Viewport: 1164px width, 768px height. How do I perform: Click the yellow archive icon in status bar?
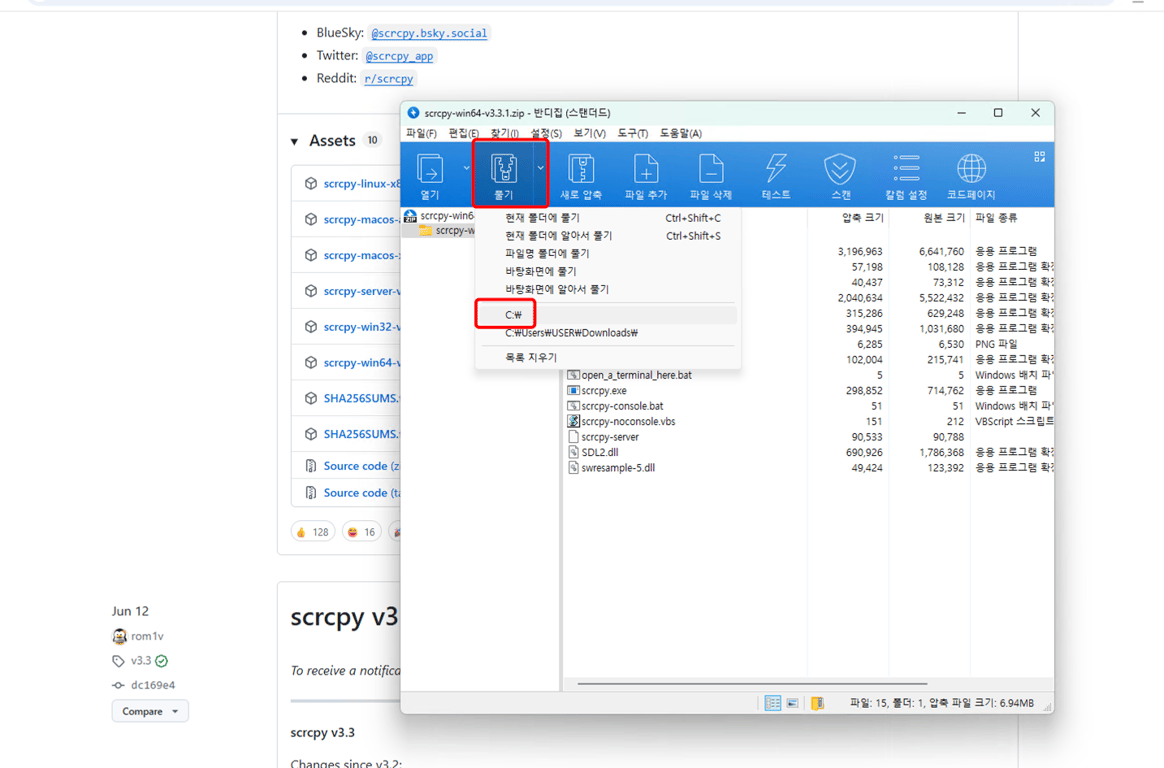817,703
